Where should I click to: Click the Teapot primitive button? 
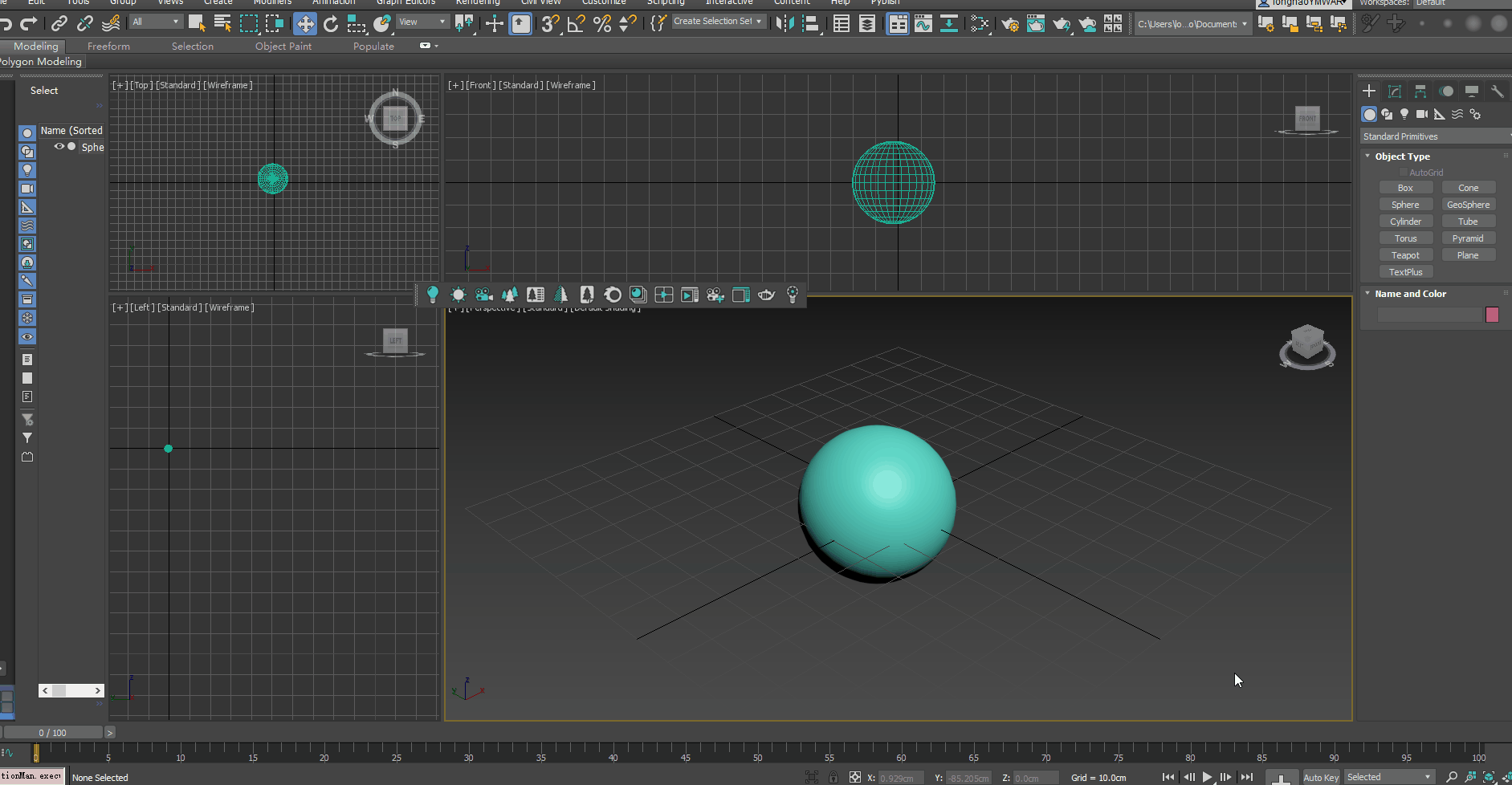1405,255
